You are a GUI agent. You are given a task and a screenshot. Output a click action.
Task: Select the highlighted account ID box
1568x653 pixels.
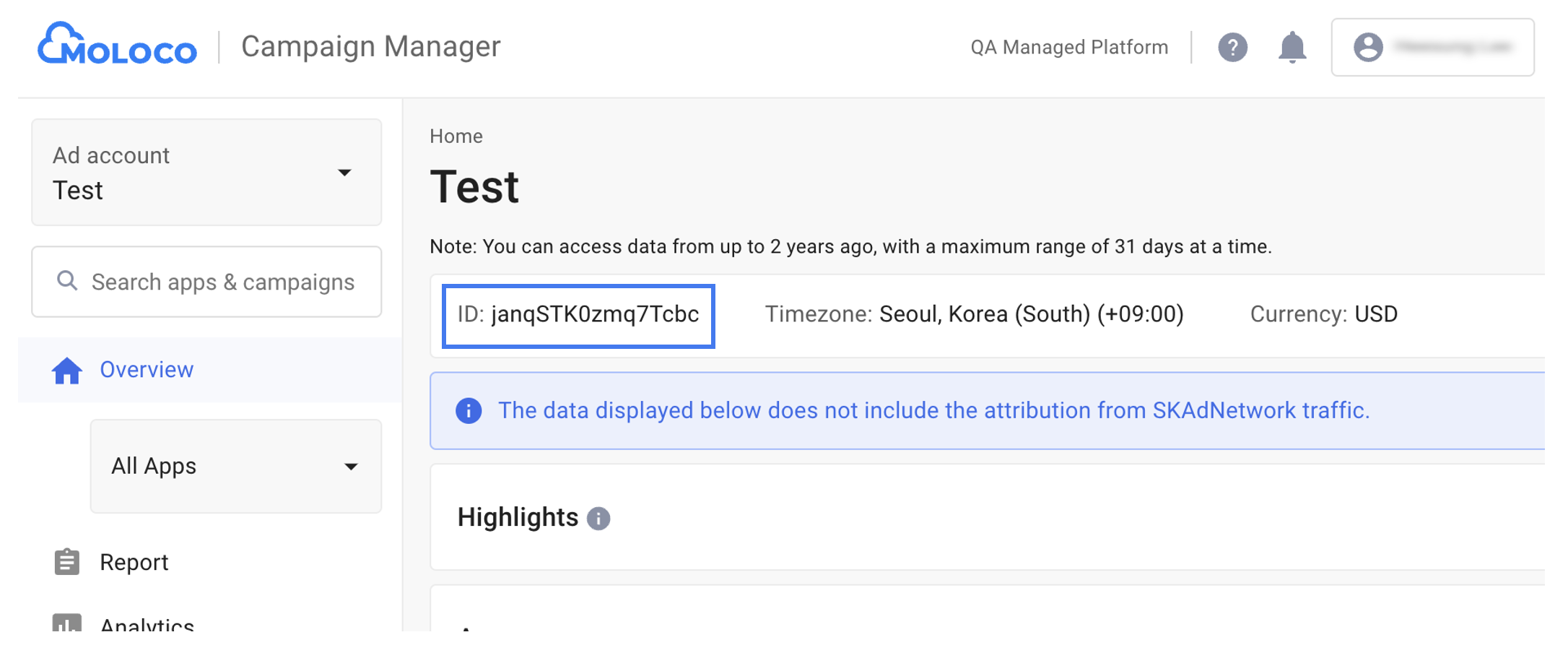click(x=578, y=316)
